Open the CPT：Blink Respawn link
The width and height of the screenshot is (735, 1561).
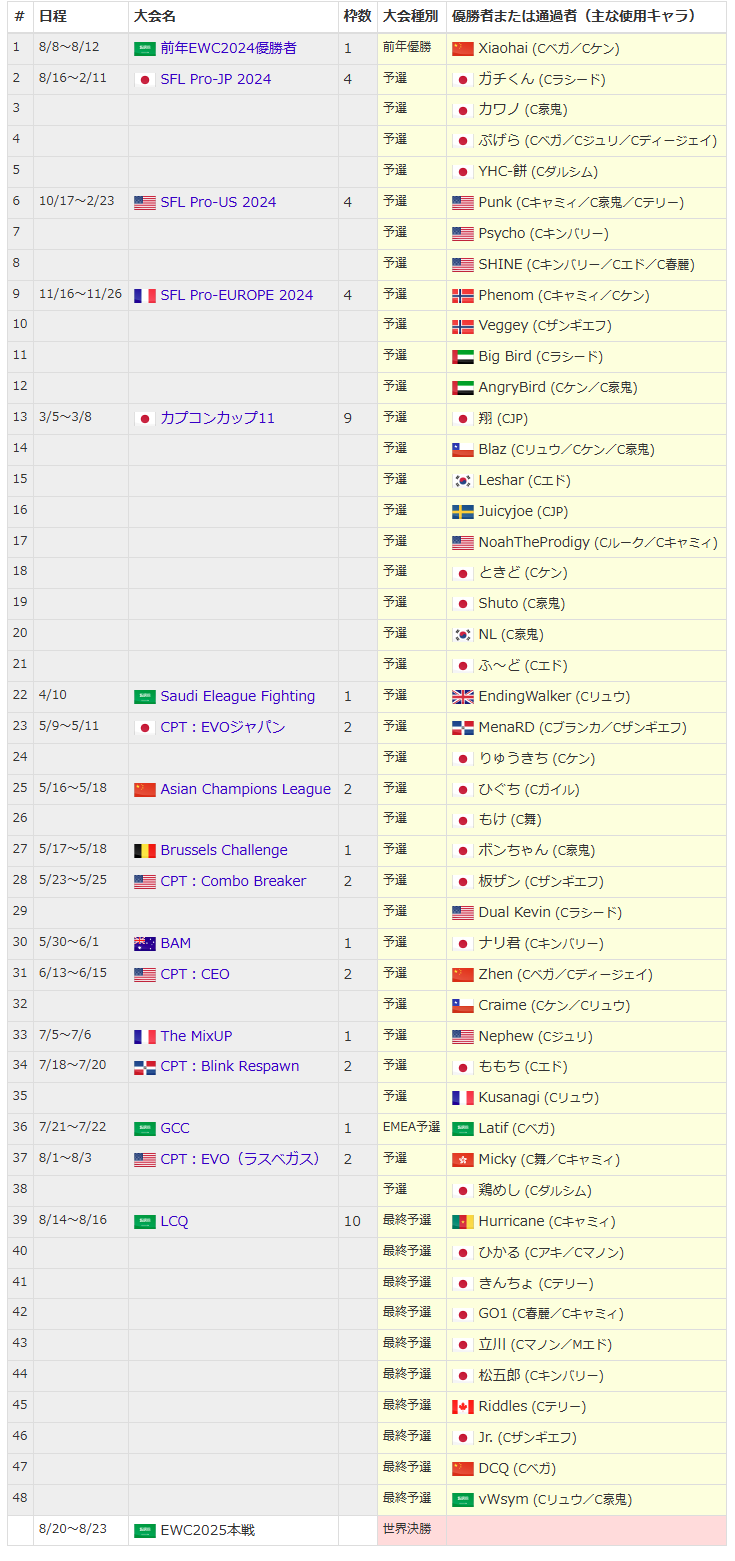click(x=230, y=1066)
